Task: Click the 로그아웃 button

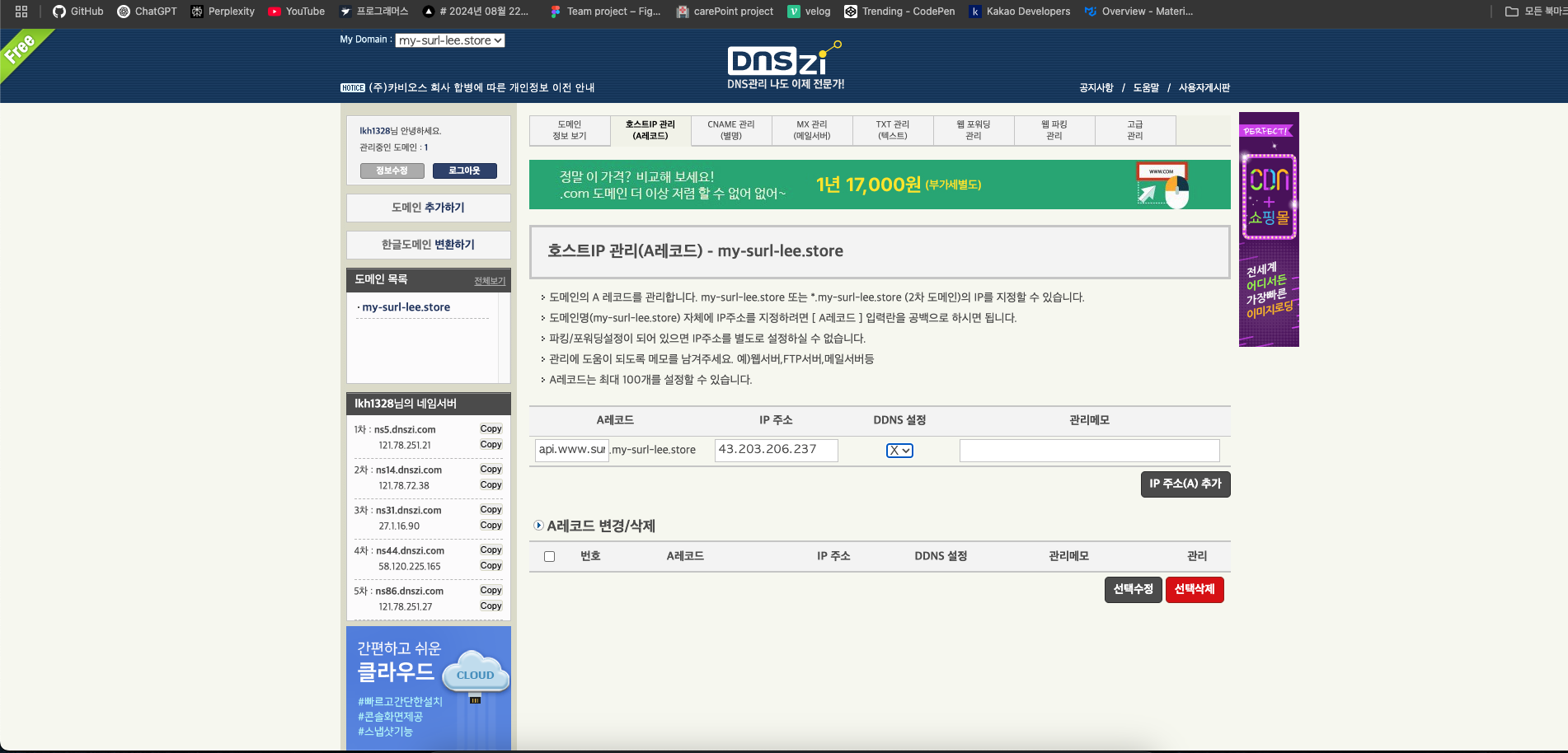Action: pos(465,171)
